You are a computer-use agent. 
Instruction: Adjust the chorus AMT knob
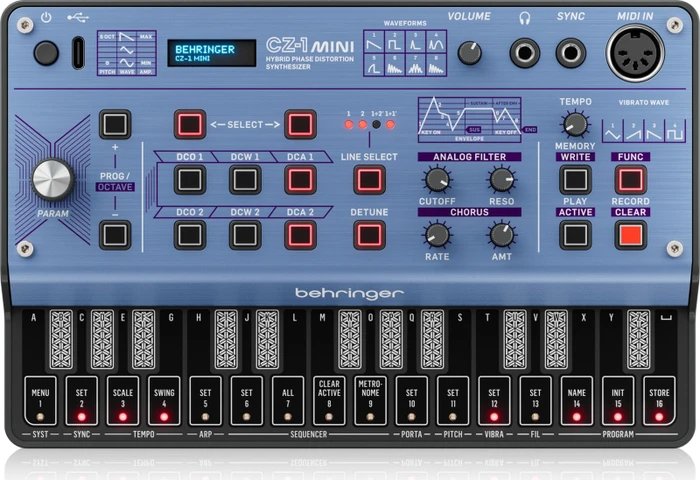click(x=501, y=235)
